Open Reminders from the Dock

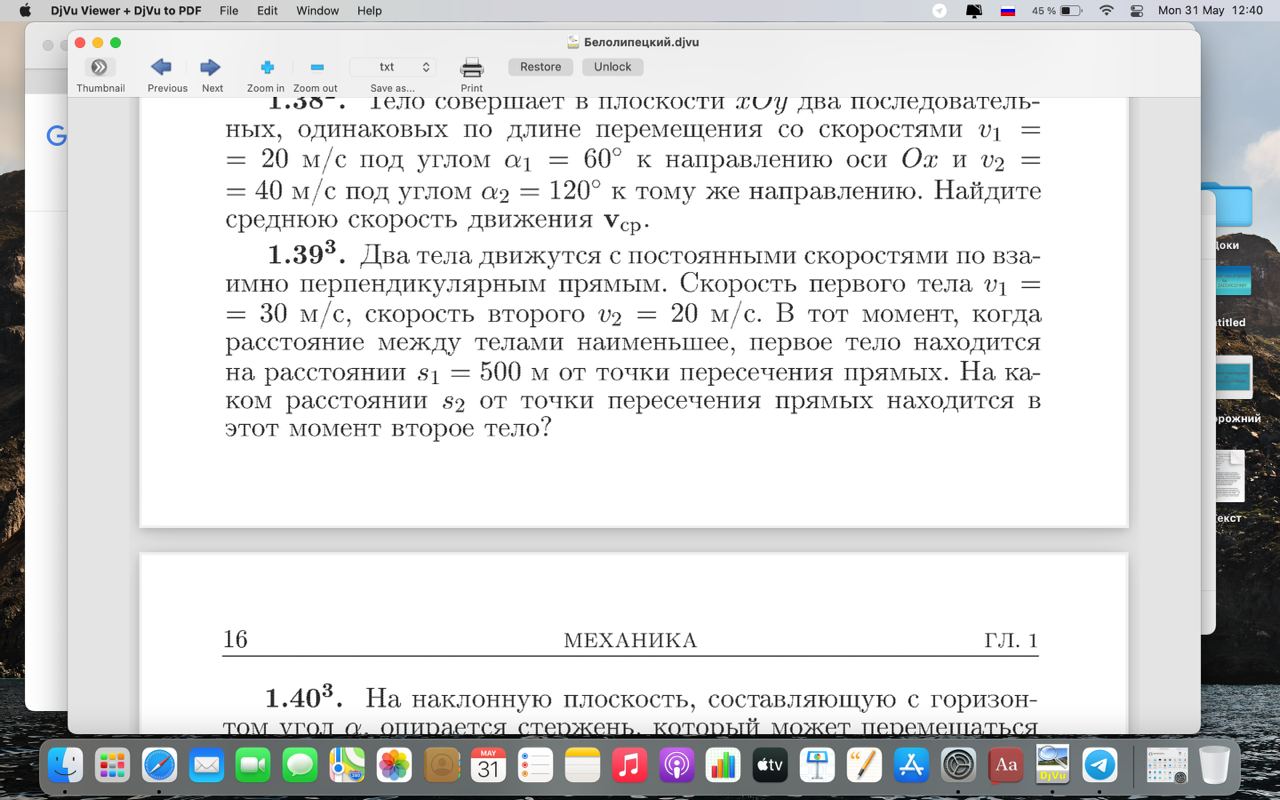(535, 765)
